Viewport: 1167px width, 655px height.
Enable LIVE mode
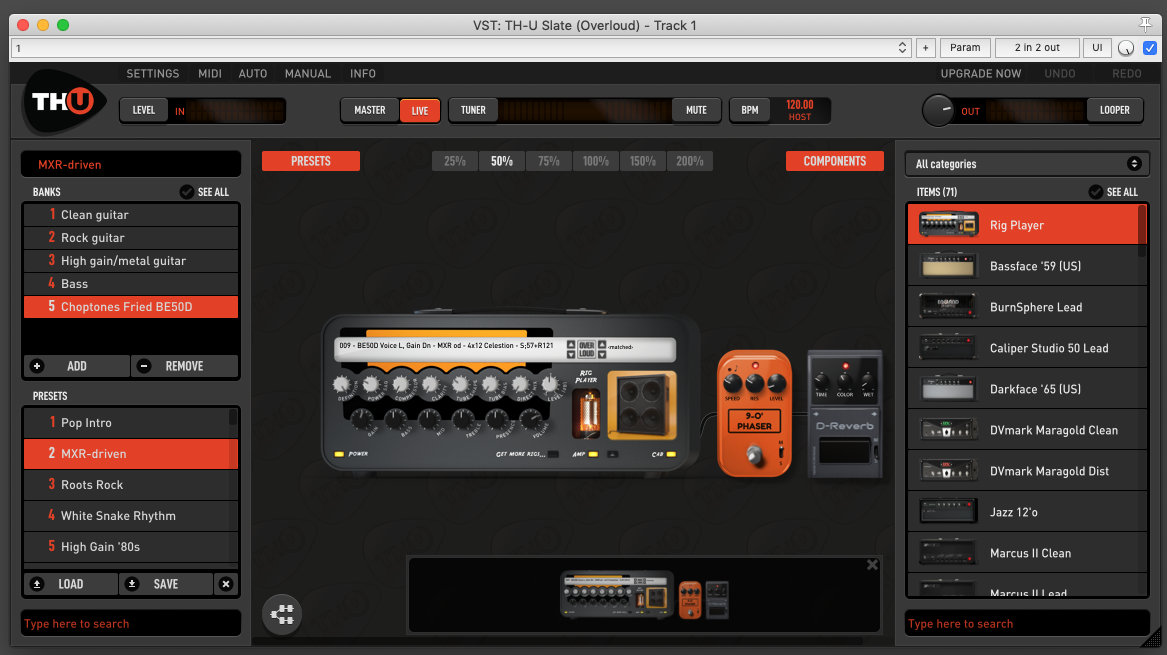point(420,111)
